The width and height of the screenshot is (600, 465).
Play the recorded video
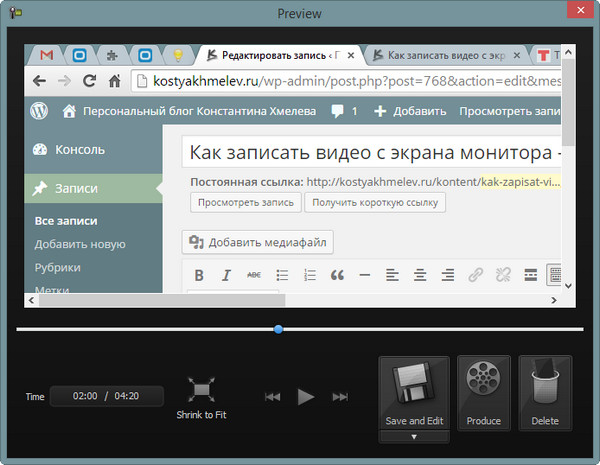pos(306,397)
